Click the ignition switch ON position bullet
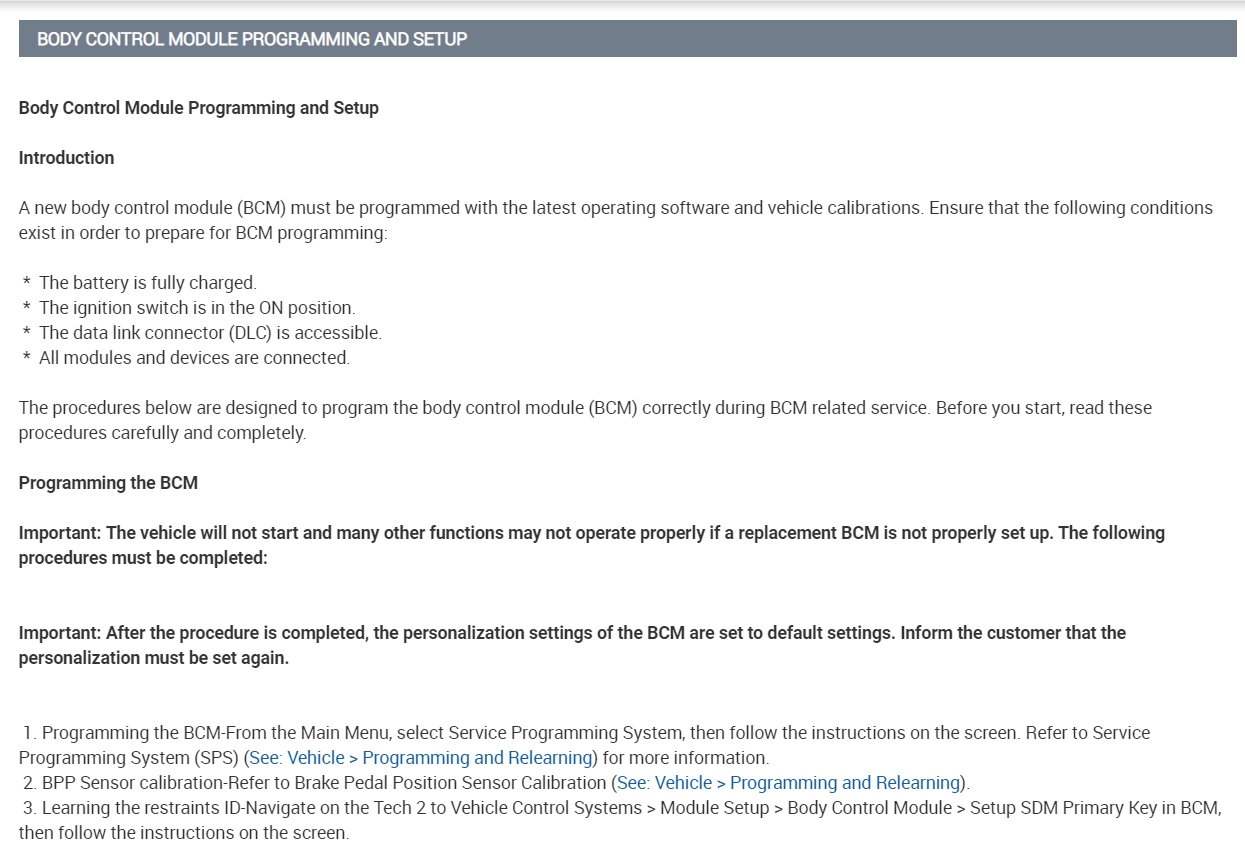The image size is (1245, 852). [196, 308]
